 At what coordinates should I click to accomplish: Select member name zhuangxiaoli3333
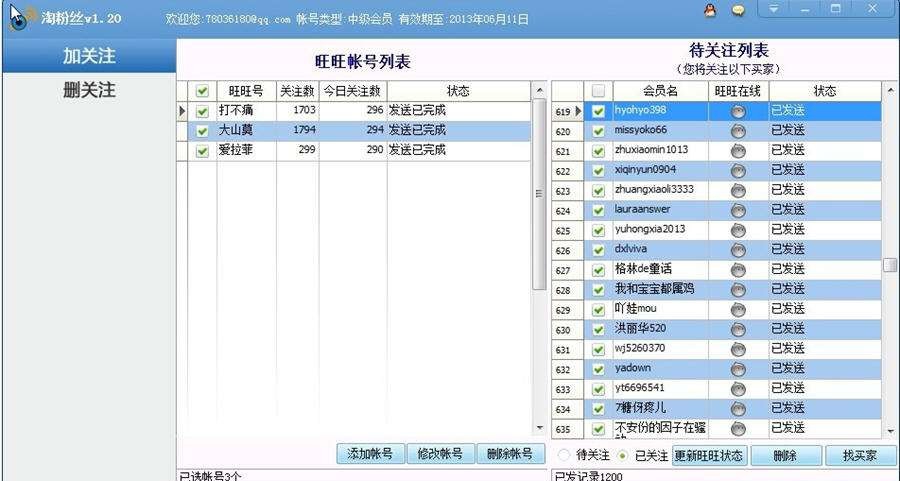tap(654, 189)
